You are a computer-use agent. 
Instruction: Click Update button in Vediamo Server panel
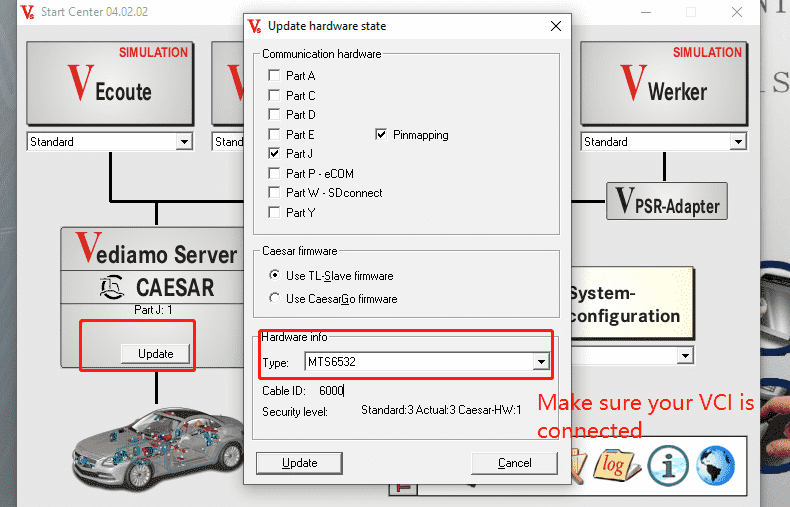click(x=155, y=354)
